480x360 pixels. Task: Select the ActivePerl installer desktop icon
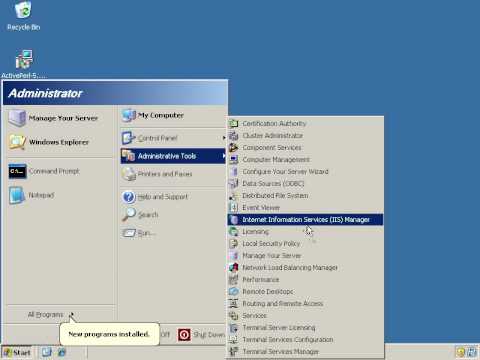click(24, 64)
